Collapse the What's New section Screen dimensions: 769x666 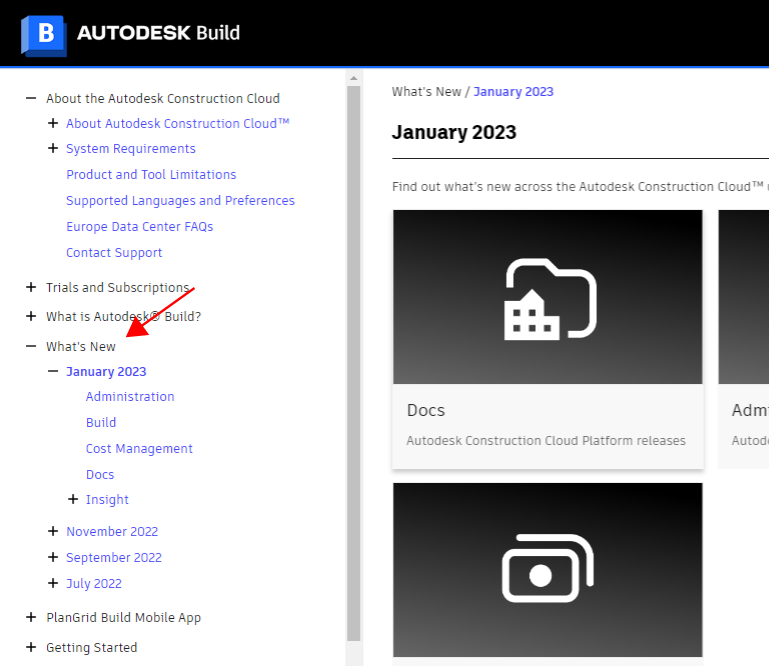point(31,346)
